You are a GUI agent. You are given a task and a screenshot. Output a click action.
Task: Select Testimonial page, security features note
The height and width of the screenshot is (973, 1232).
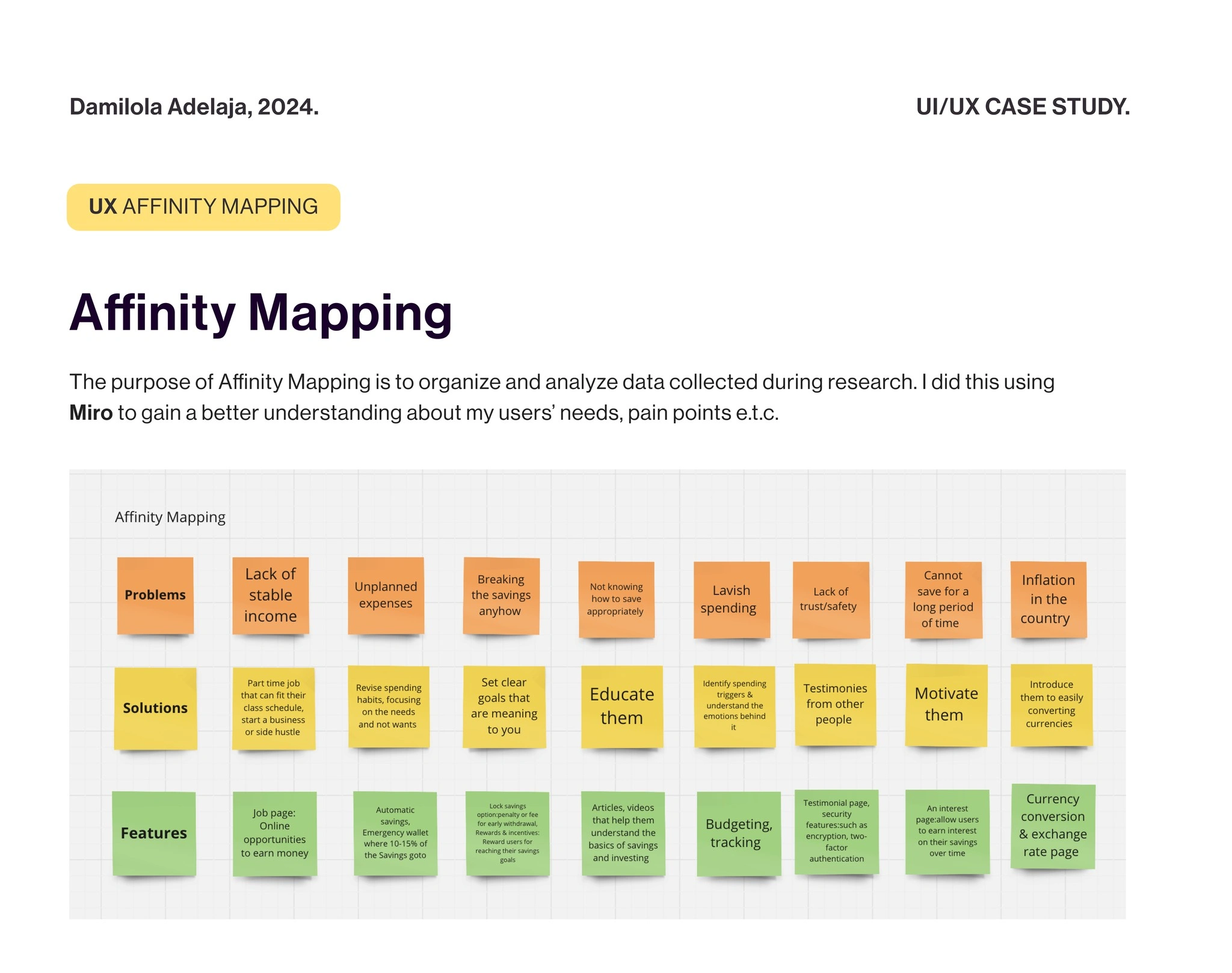tap(837, 832)
